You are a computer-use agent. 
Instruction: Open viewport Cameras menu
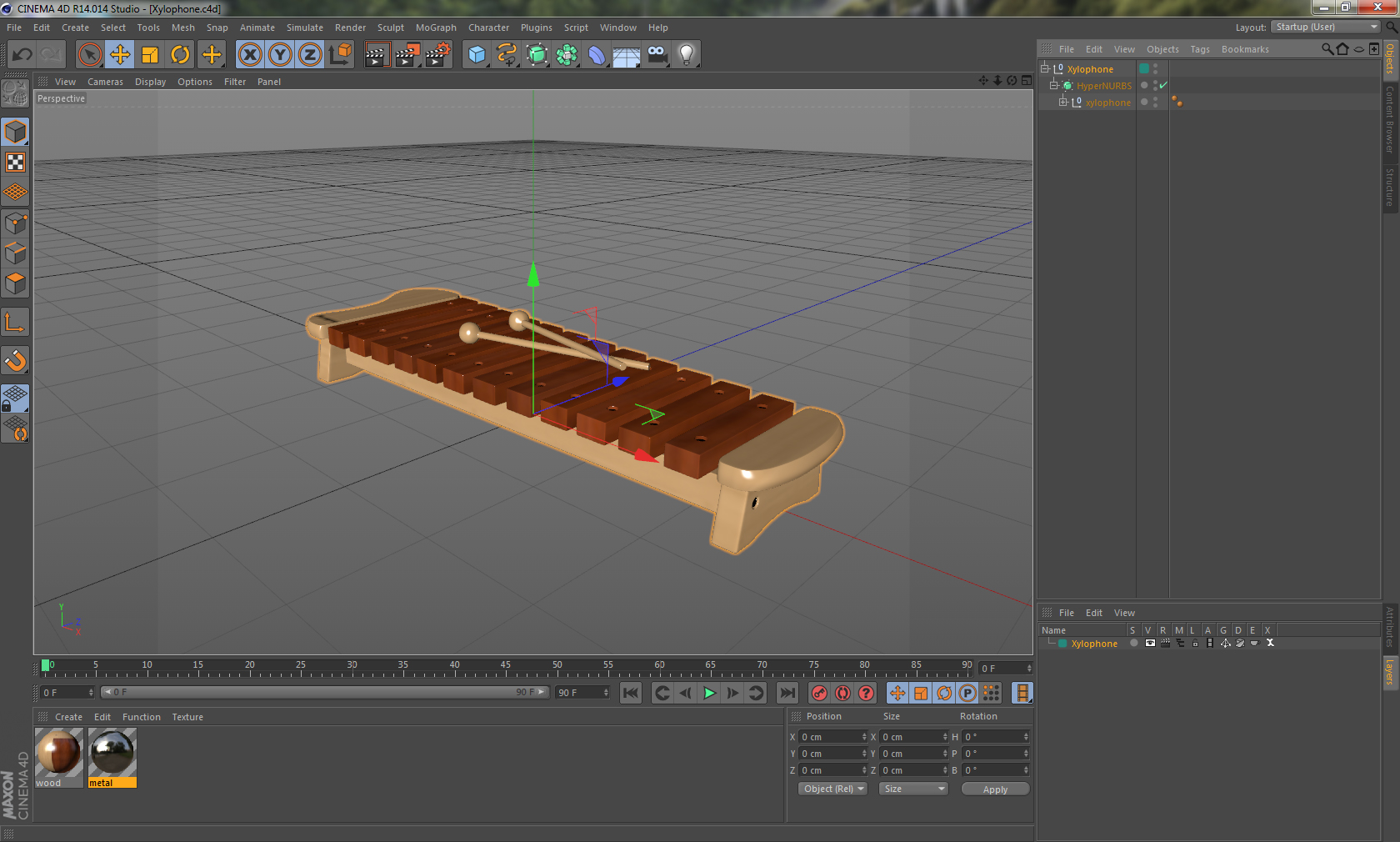105,82
